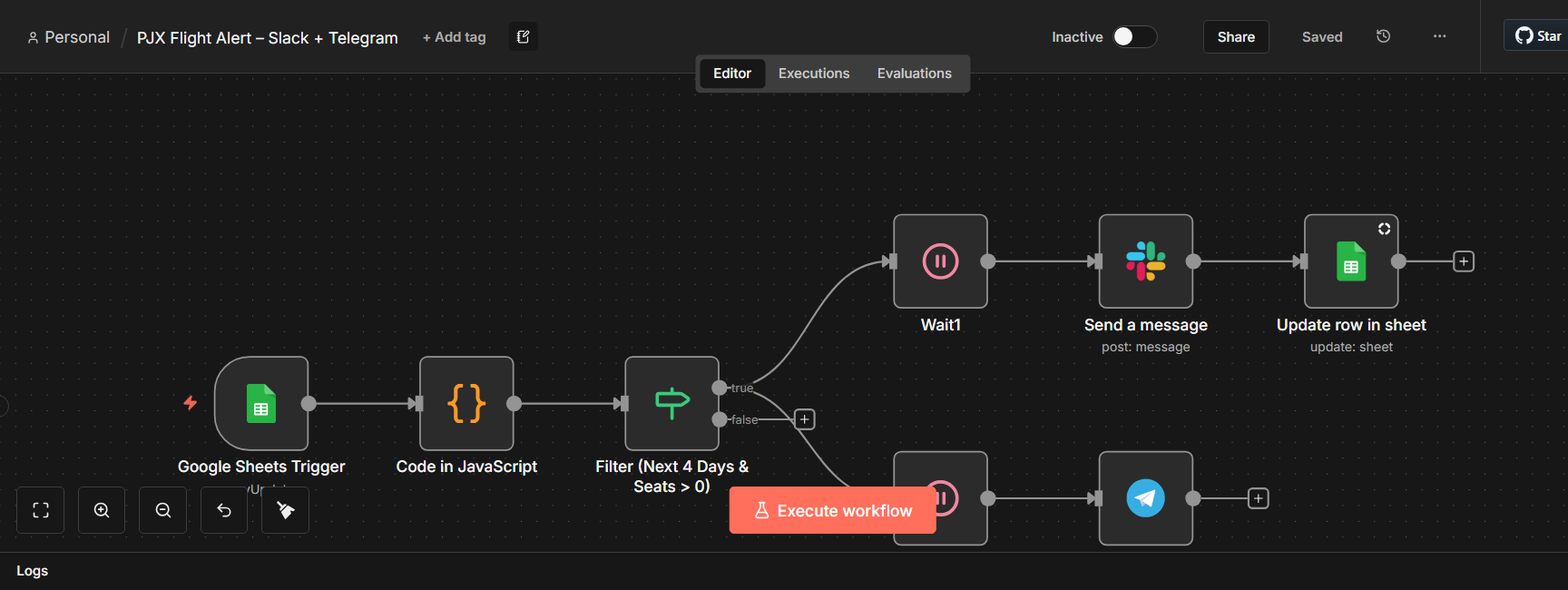Image resolution: width=1568 pixels, height=590 pixels.
Task: Tidy up workflow with broom icon
Action: 285,510
